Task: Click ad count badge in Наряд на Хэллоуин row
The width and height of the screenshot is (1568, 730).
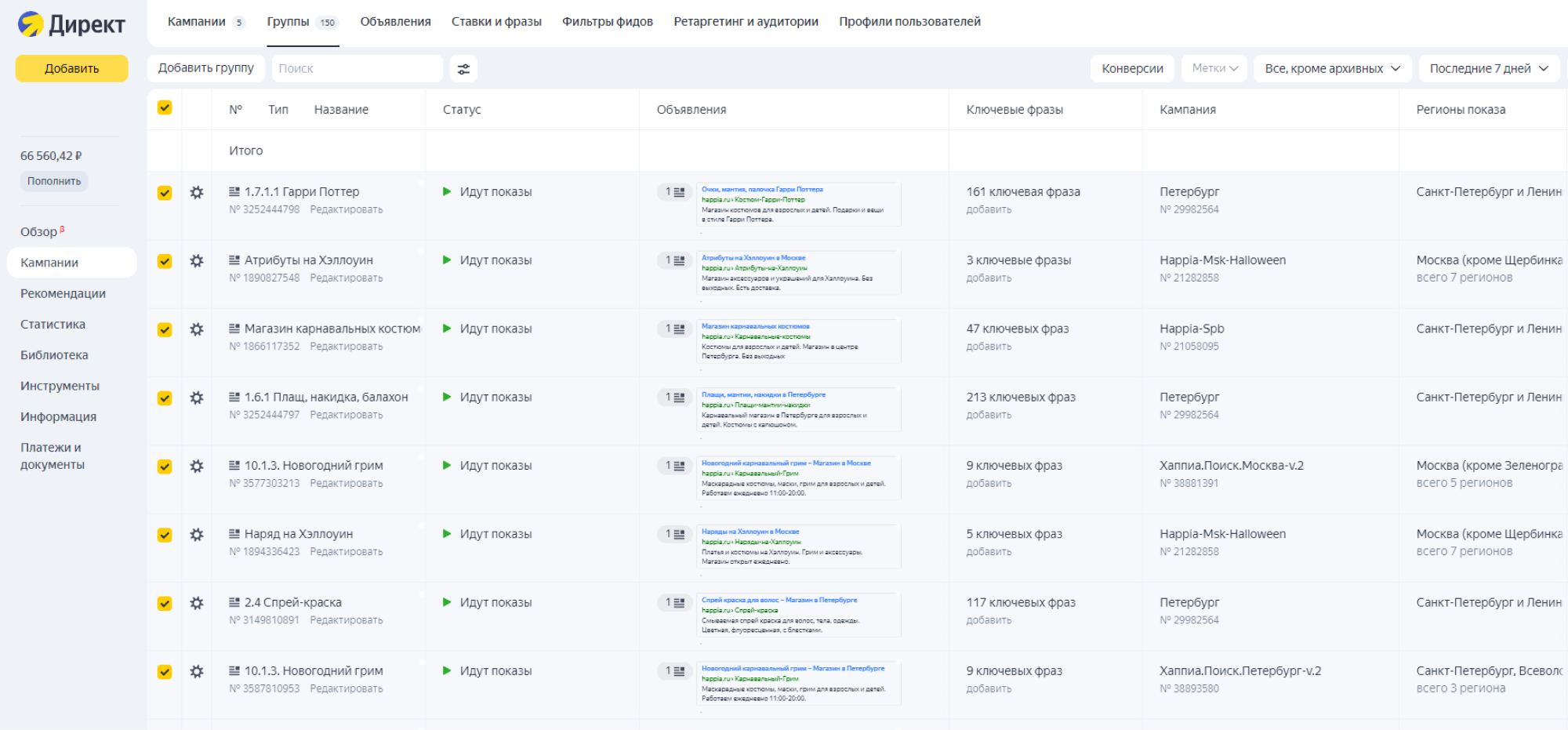Action: [674, 534]
